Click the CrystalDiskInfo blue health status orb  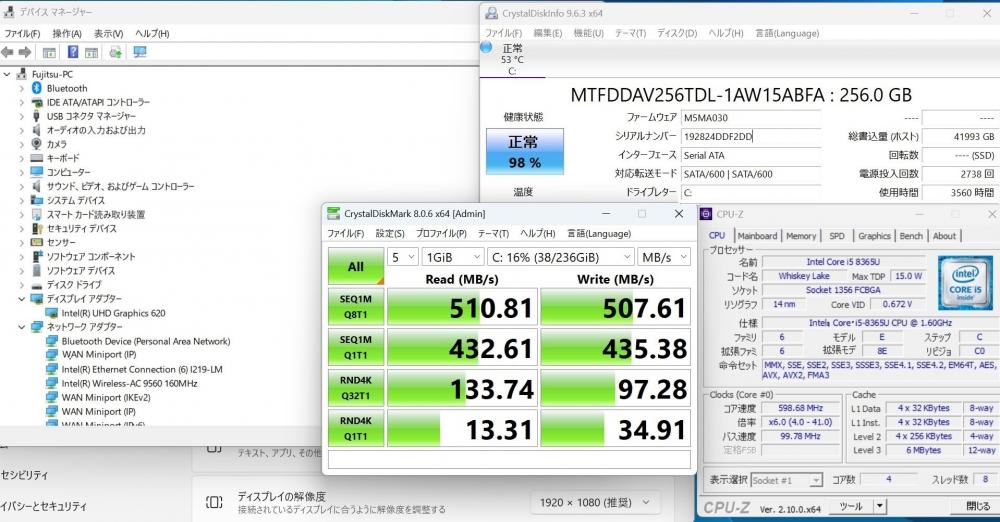point(487,47)
